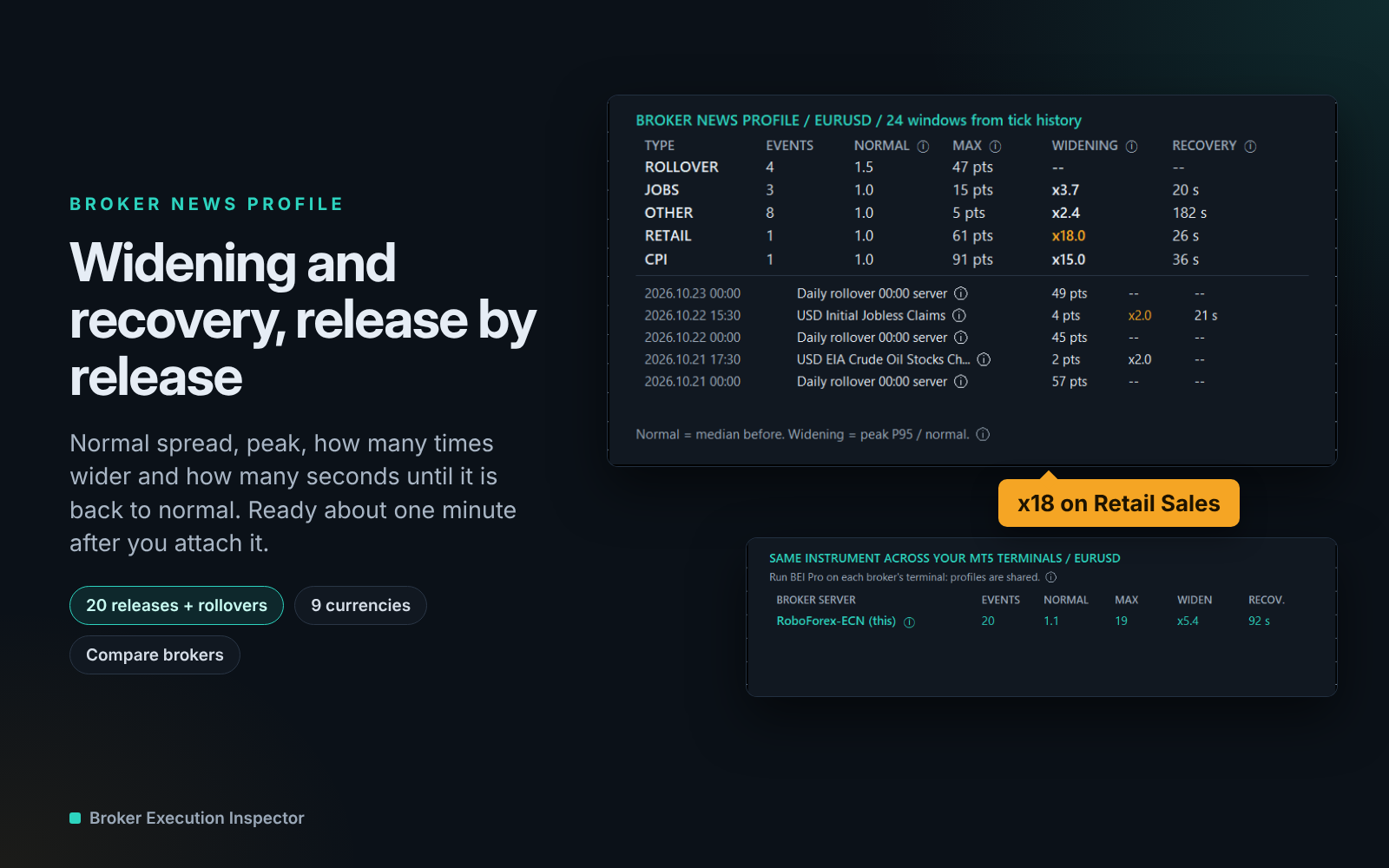Image resolution: width=1389 pixels, height=868 pixels.
Task: Click info icon beside WIDENING column header
Action: pos(1131,147)
